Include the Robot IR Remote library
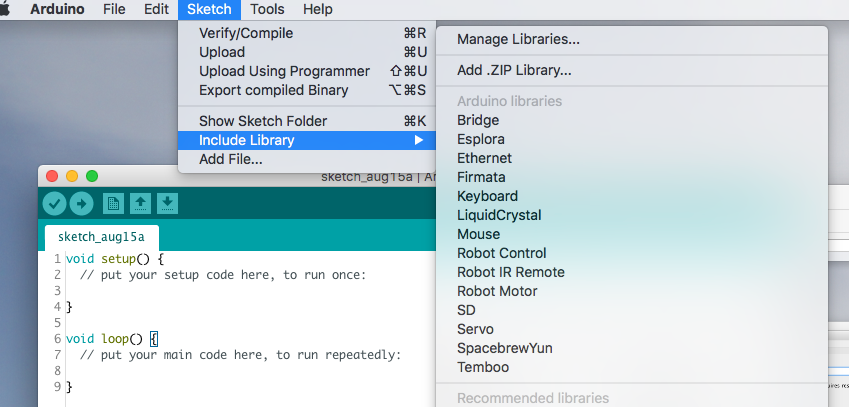Viewport: 849px width, 407px height. pyautogui.click(x=632, y=272)
